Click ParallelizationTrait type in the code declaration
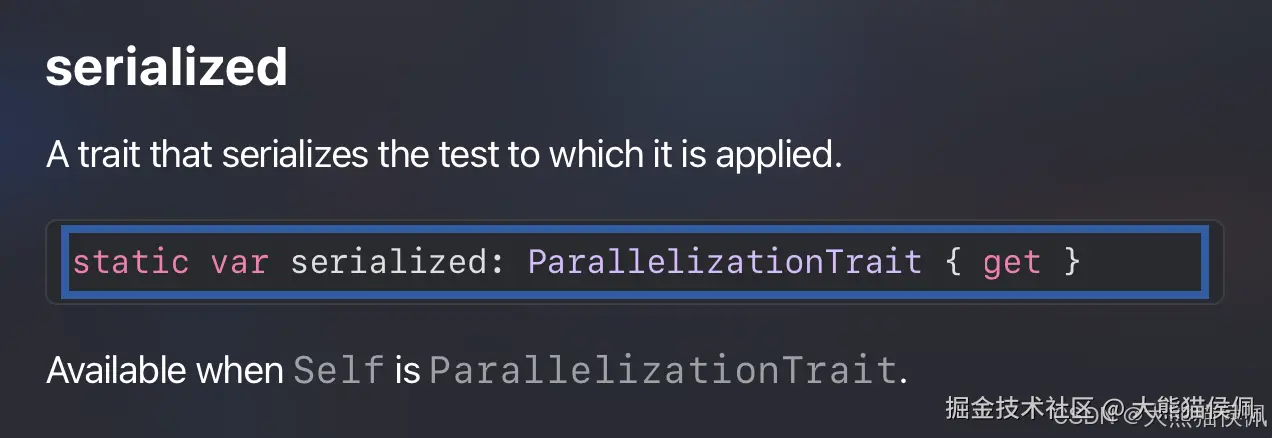 coord(724,262)
